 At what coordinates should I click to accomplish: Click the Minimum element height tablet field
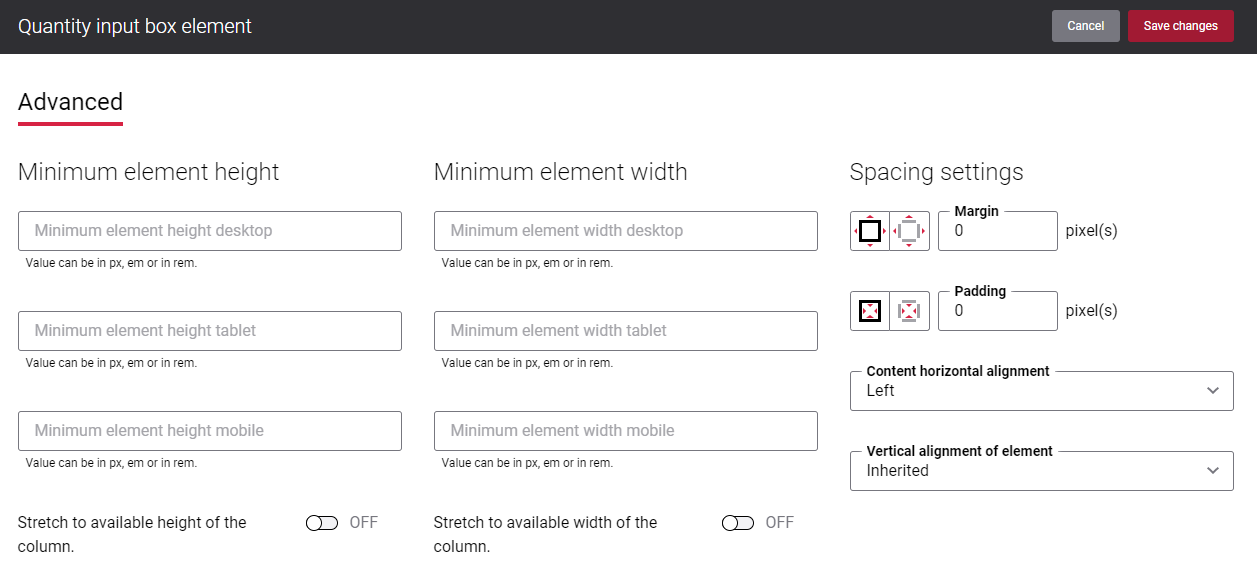click(210, 330)
